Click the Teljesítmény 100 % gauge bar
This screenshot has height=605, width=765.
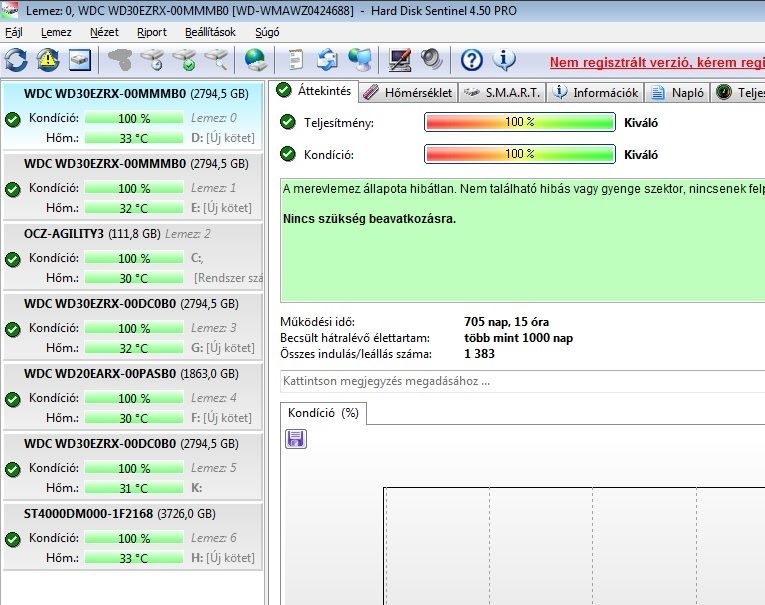pos(520,122)
